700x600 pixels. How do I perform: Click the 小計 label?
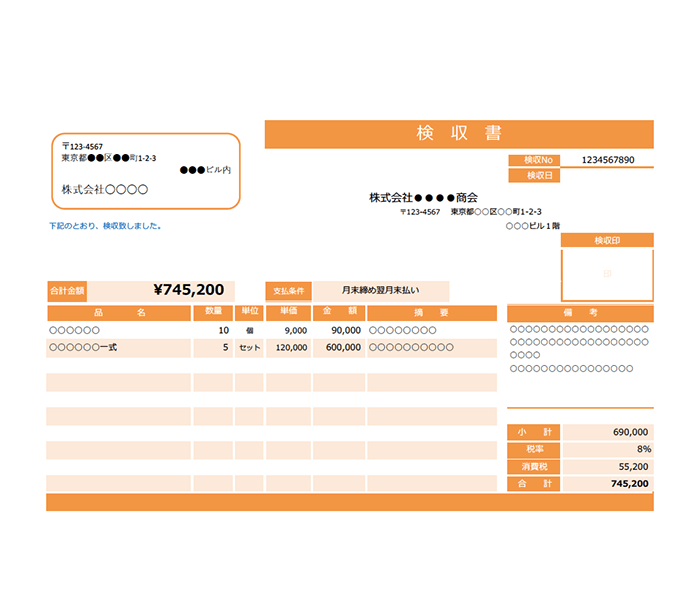pos(534,432)
